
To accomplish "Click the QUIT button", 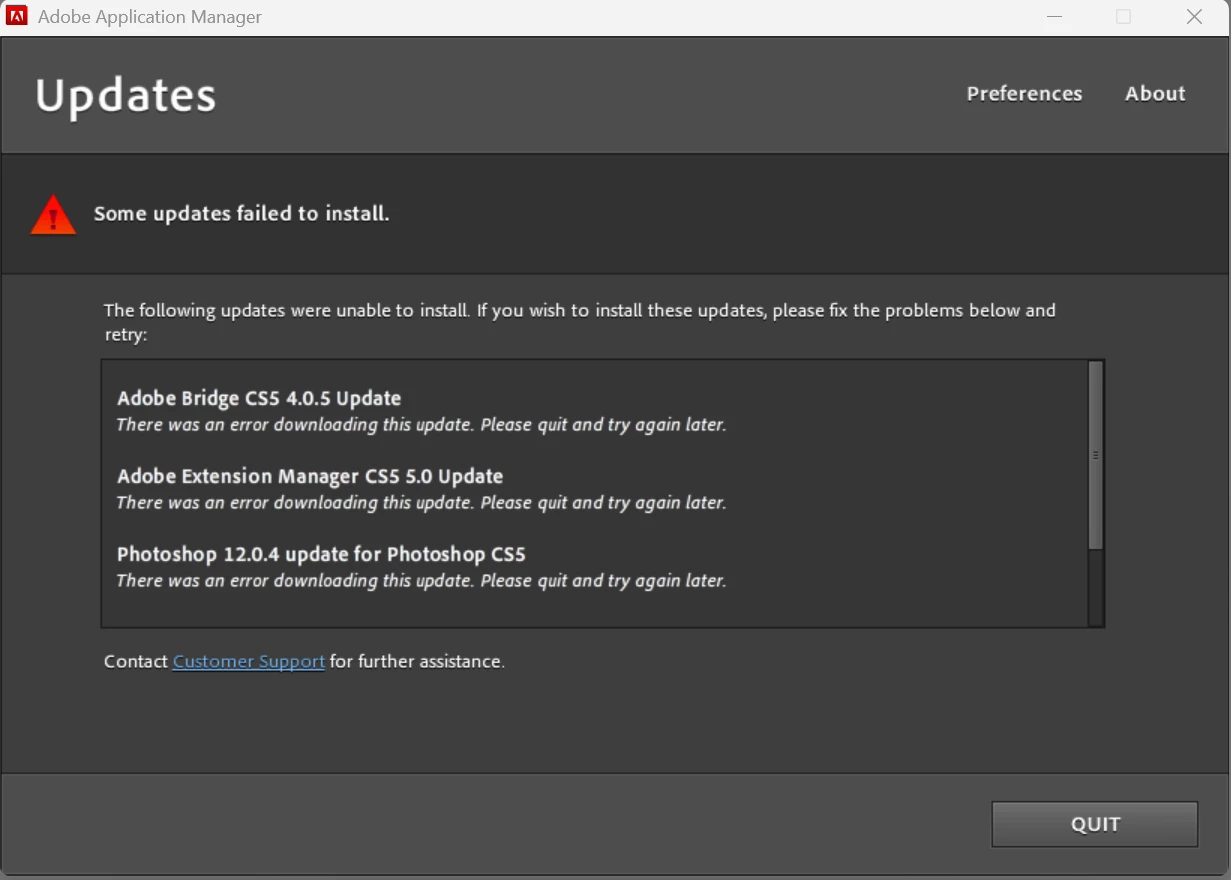I will [1095, 824].
